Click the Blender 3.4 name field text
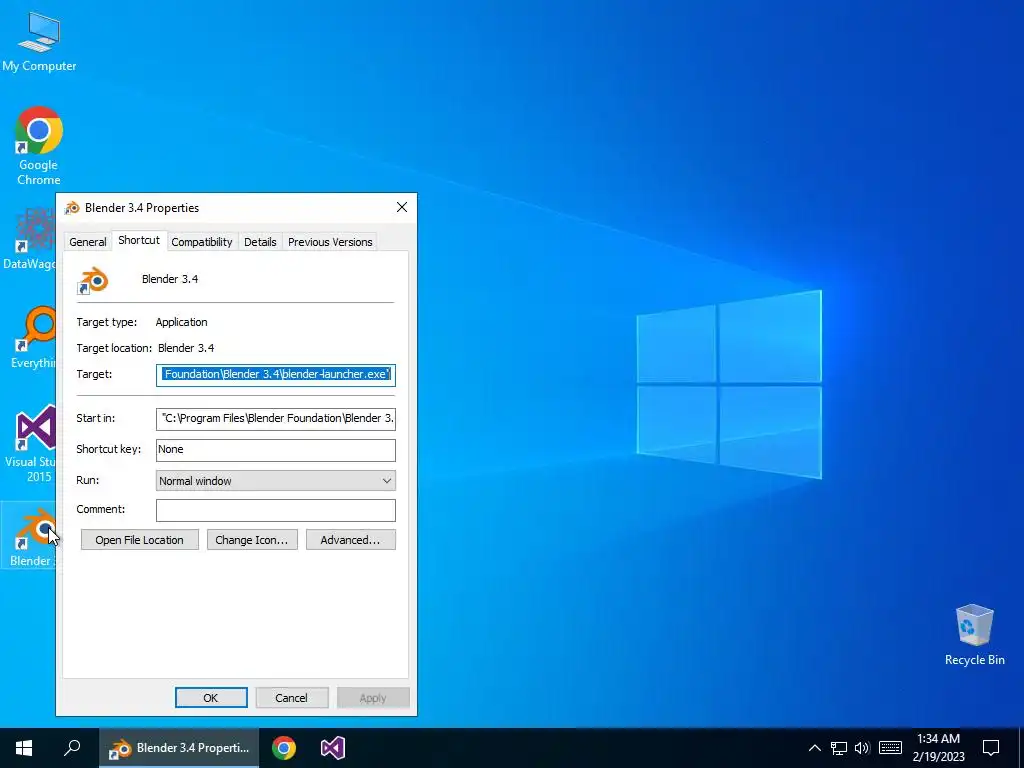The height and width of the screenshot is (768, 1024). [x=170, y=279]
